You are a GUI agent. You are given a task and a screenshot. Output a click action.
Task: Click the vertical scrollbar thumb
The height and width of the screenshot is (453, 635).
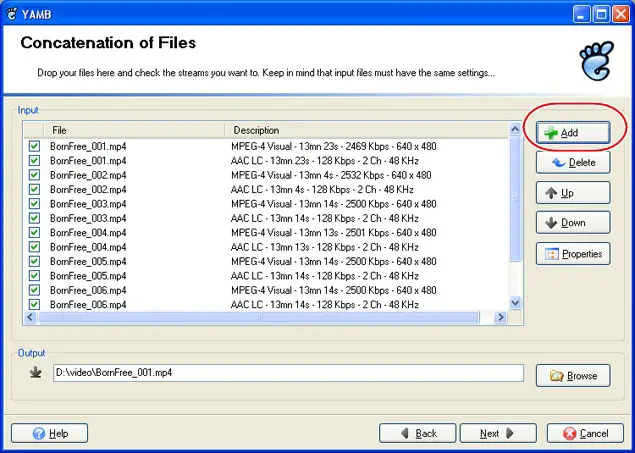coord(515,199)
